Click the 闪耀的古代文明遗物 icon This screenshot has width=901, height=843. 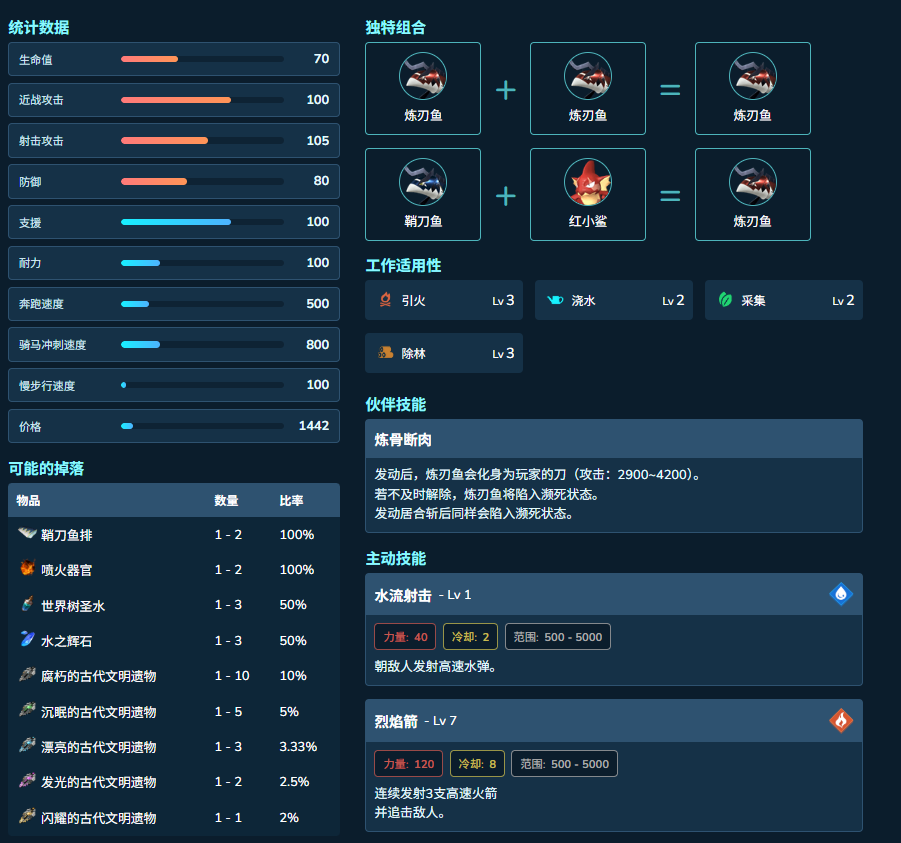[x=27, y=815]
